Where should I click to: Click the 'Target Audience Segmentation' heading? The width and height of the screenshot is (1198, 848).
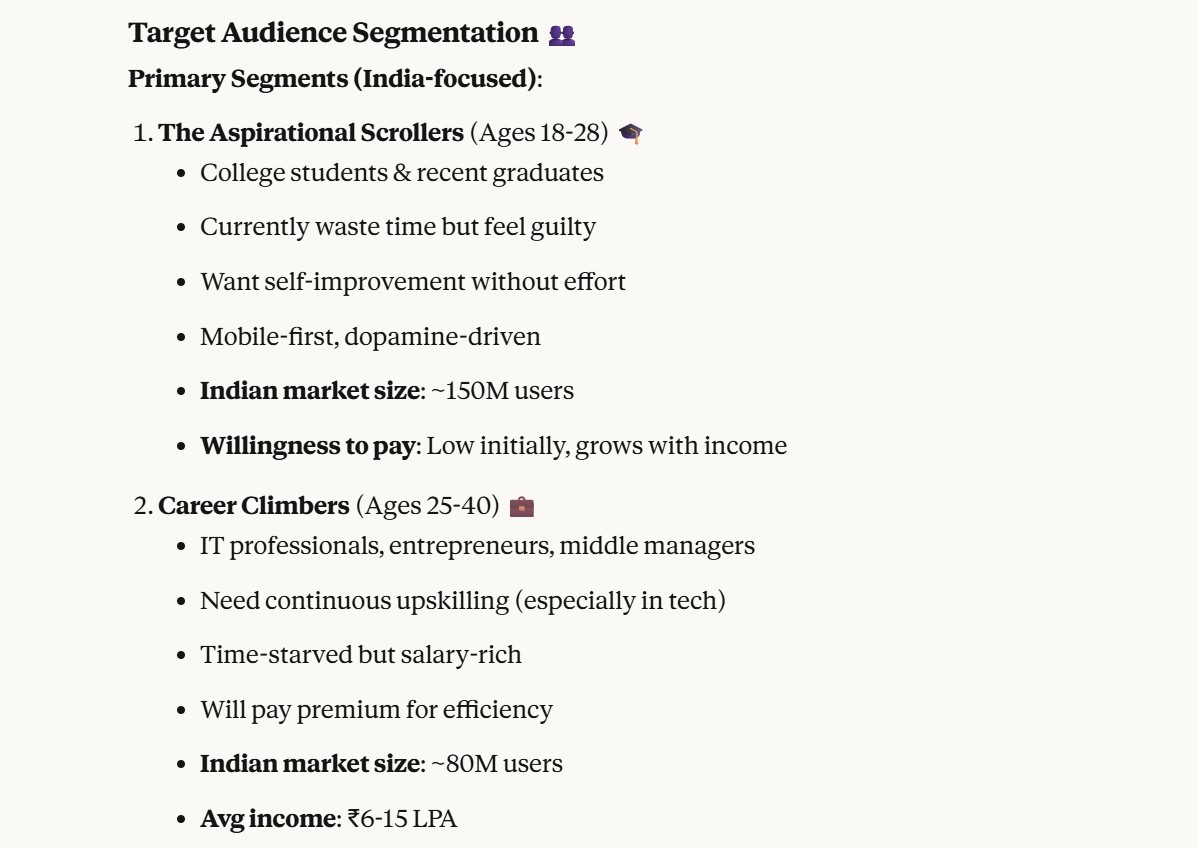[x=333, y=33]
